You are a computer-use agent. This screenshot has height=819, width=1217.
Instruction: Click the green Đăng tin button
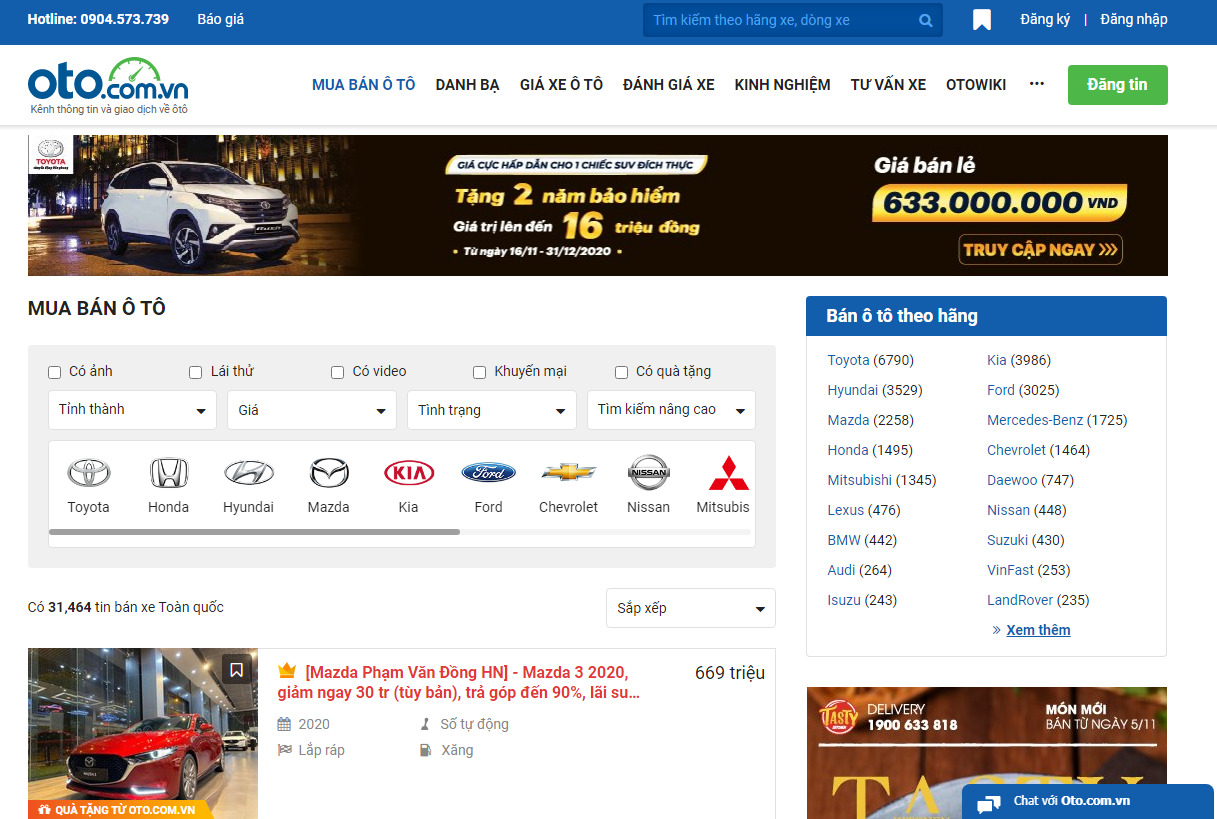tap(1118, 85)
